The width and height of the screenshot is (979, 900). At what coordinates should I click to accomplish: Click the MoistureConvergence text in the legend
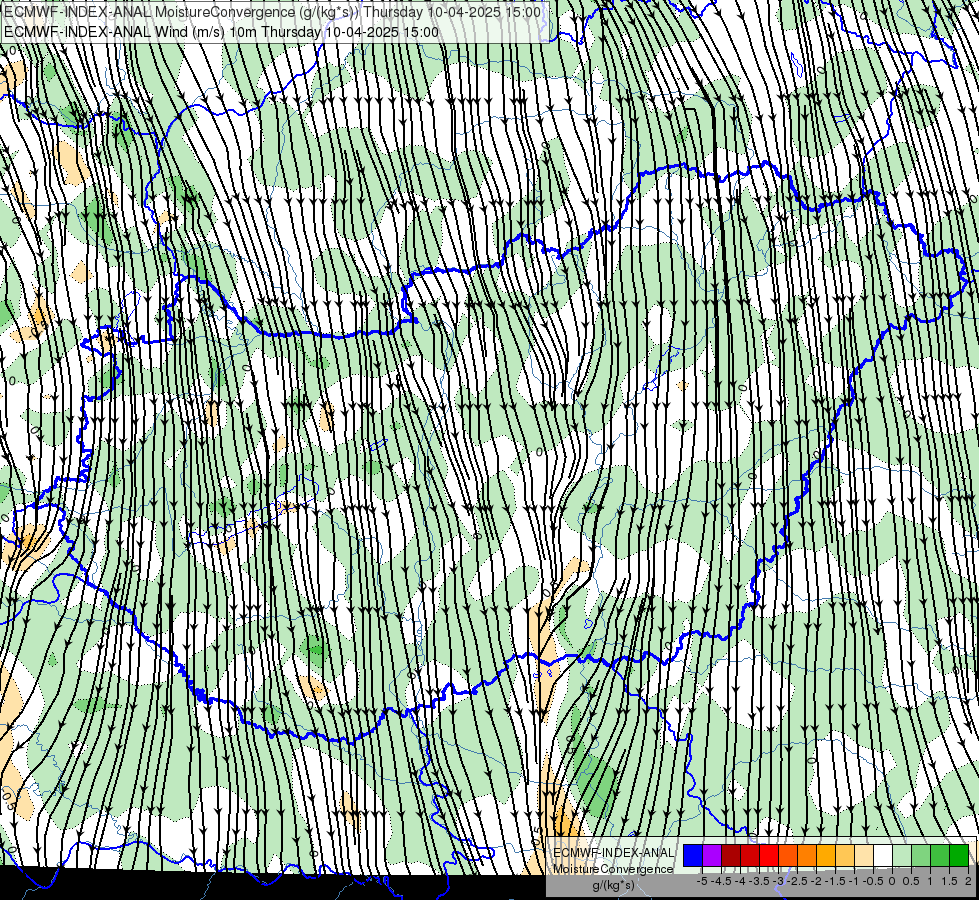click(613, 869)
